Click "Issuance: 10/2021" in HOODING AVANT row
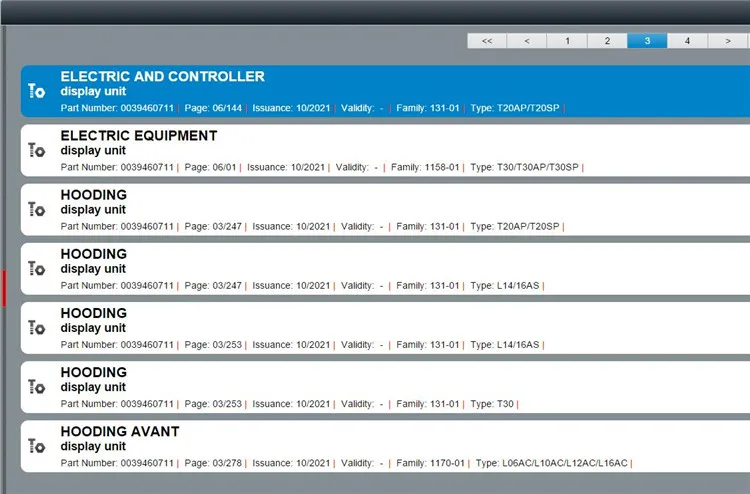750x494 pixels. (291, 463)
